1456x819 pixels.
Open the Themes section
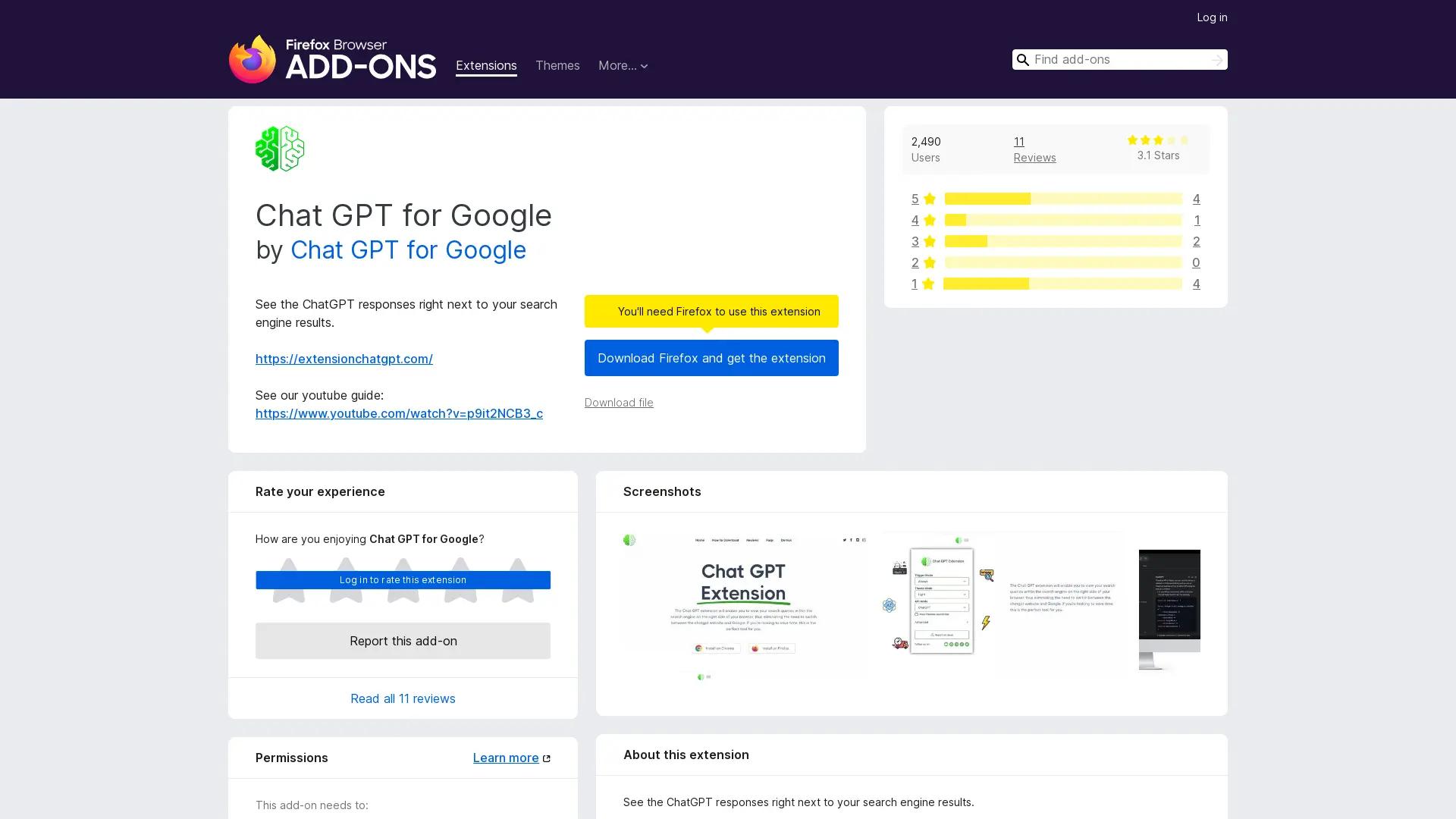[x=557, y=66]
